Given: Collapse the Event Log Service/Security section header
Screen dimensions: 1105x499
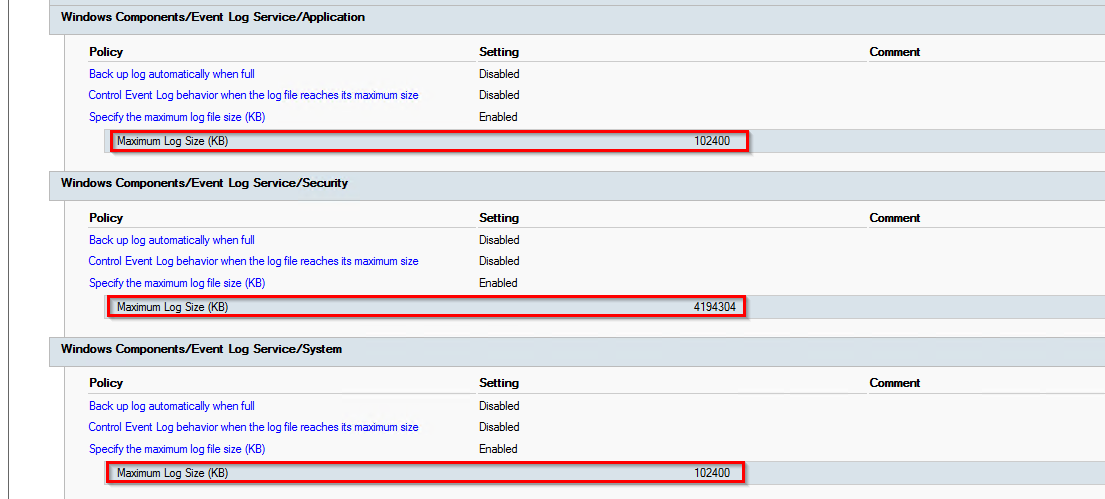Looking at the screenshot, I should click(x=577, y=185).
